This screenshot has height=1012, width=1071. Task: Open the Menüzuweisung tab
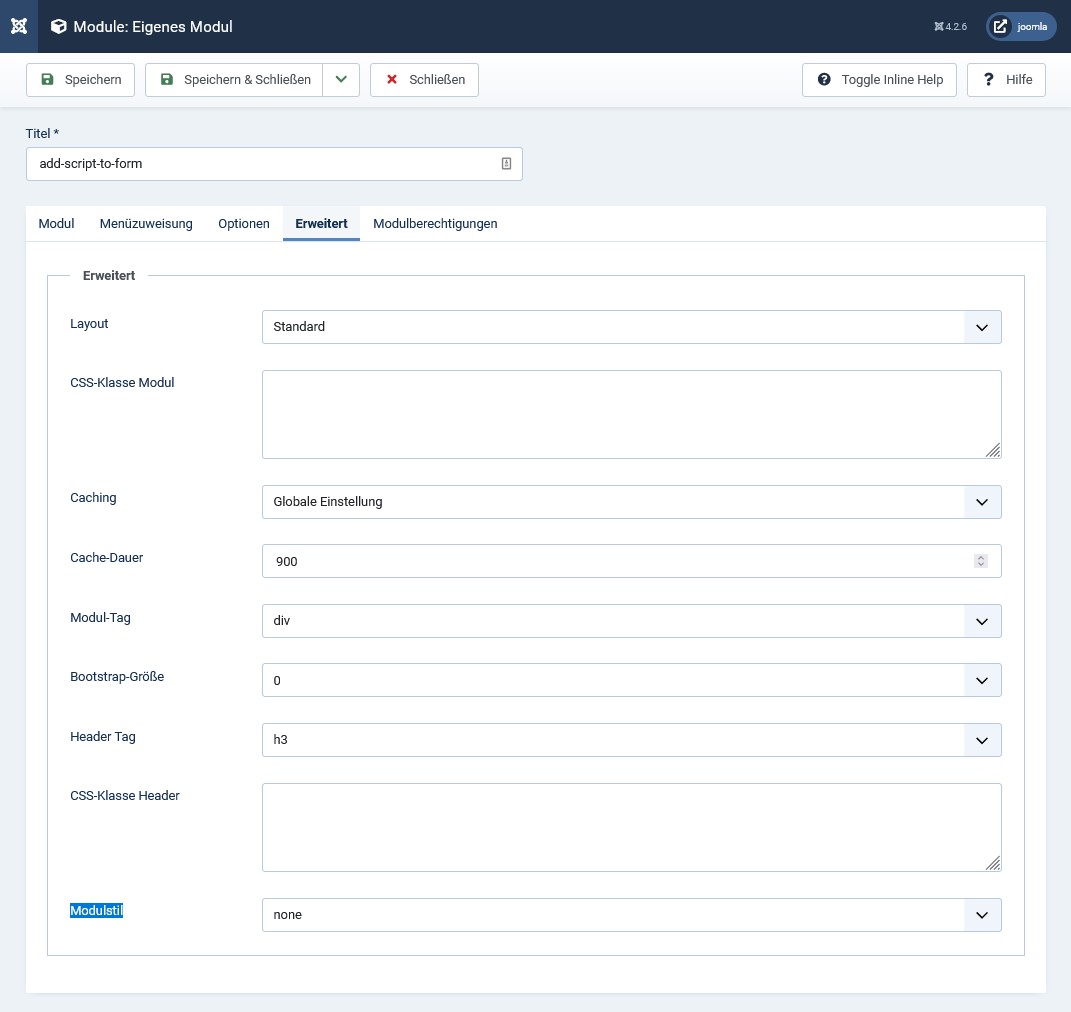[x=146, y=224]
